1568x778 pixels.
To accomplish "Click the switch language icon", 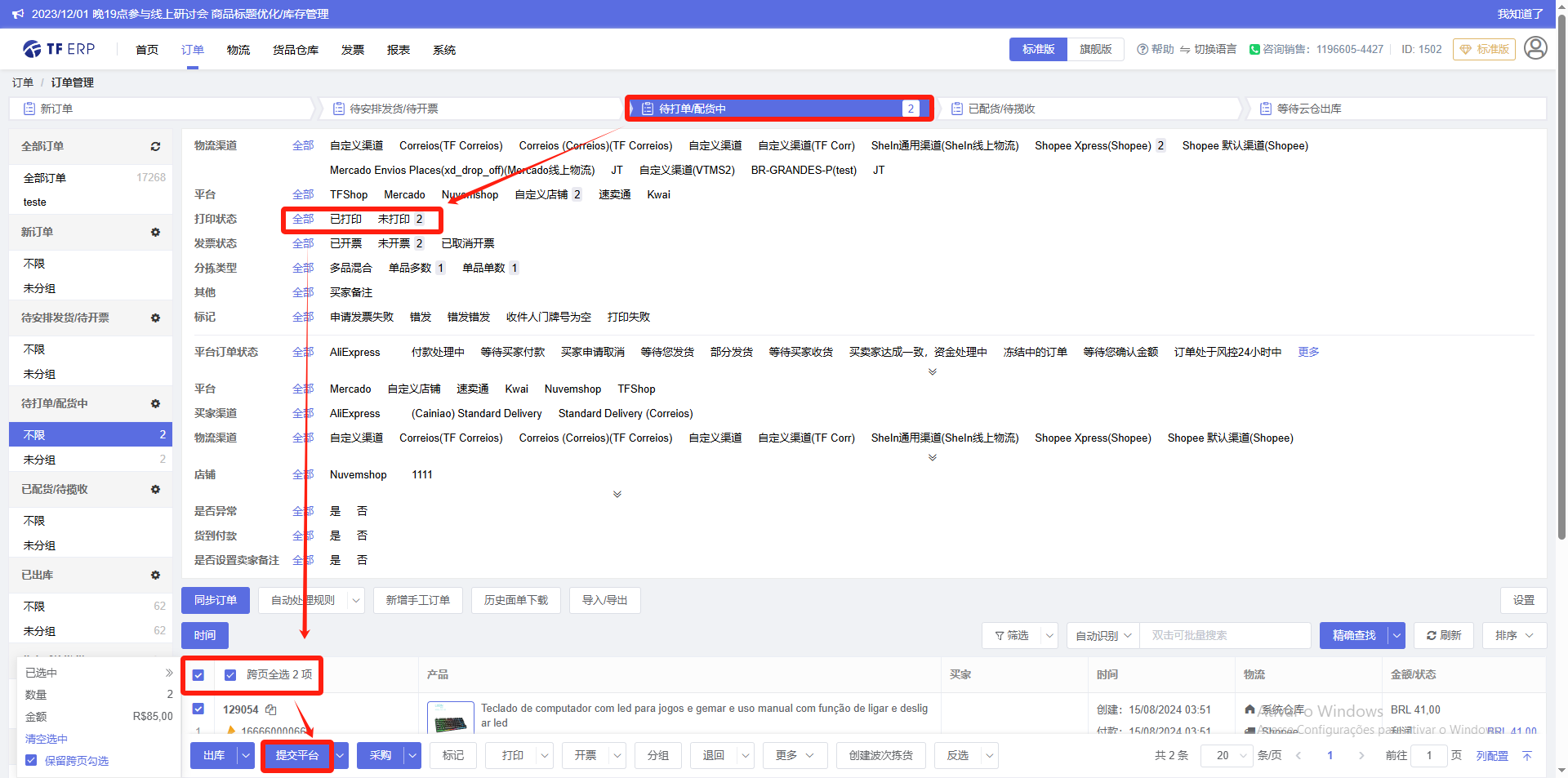I will tap(1185, 49).
